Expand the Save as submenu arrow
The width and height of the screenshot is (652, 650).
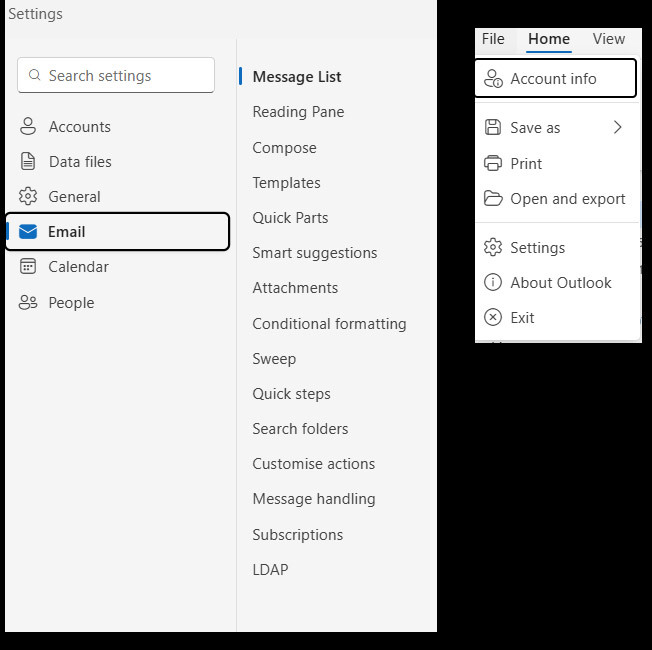click(617, 127)
